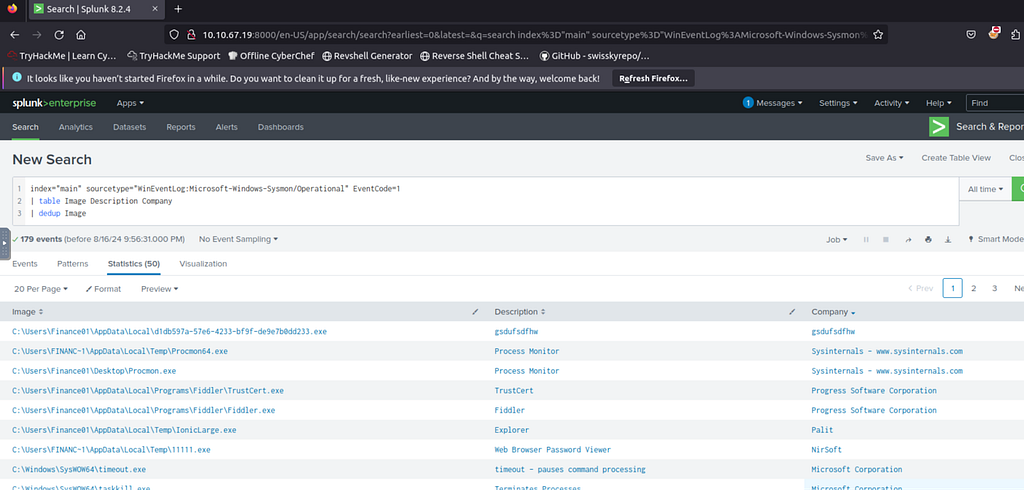Click the Format pencil option
Viewport: 1024px width, 490px height.
coord(103,289)
